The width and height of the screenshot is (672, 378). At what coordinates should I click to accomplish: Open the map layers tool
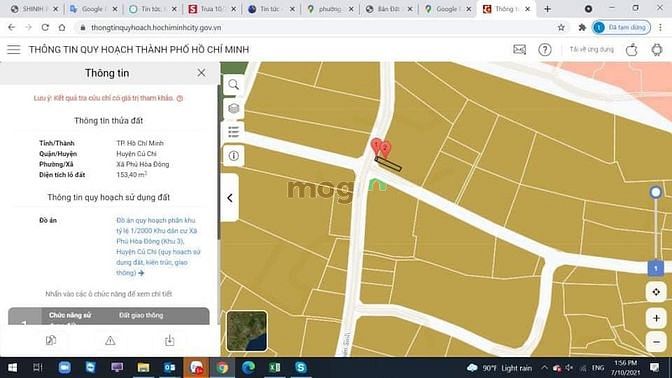[234, 108]
